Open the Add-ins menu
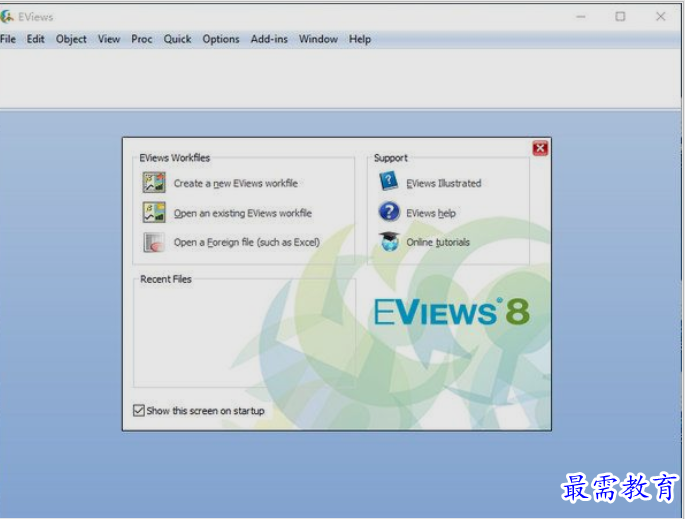Viewport: 685px width, 519px height. [269, 39]
